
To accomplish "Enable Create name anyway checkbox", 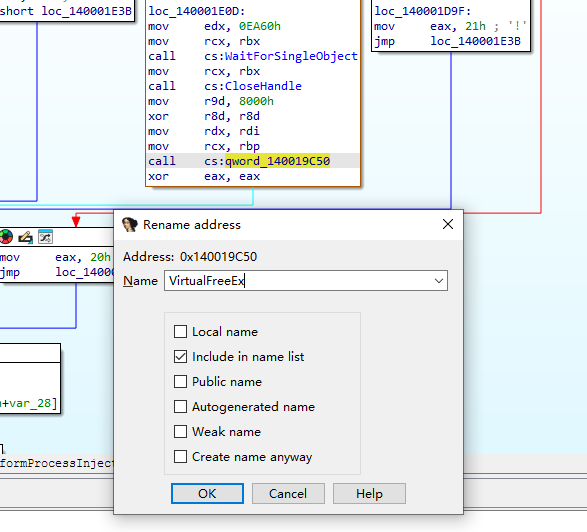I will point(180,457).
